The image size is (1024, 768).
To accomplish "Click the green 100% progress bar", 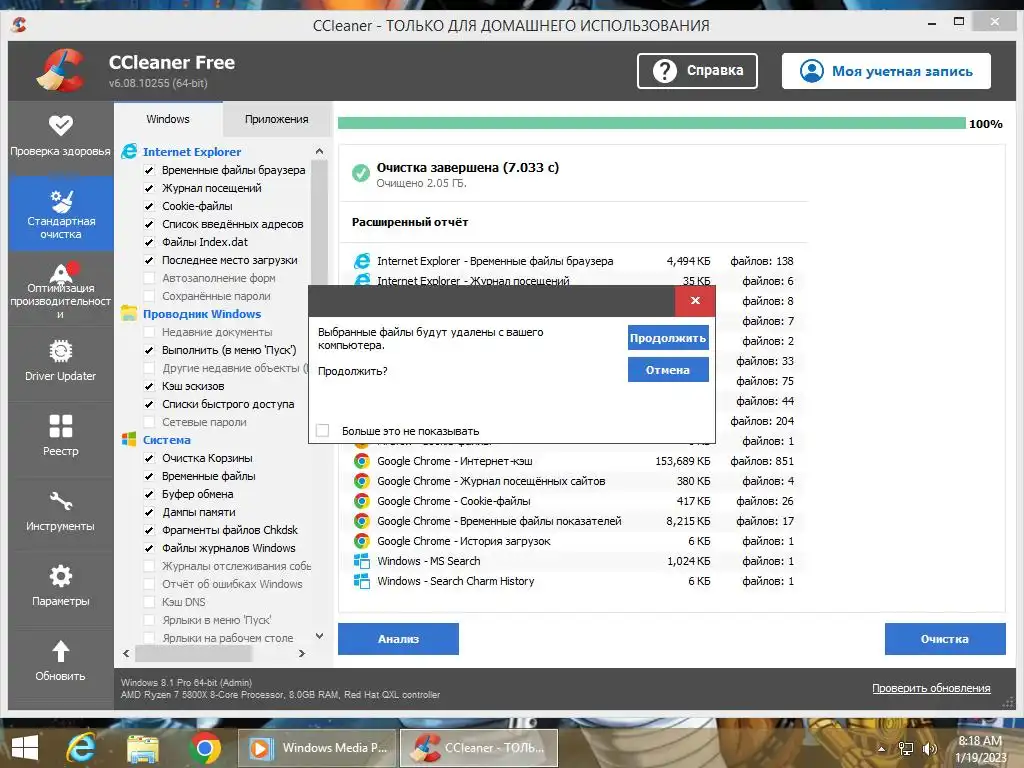I will (x=652, y=123).
